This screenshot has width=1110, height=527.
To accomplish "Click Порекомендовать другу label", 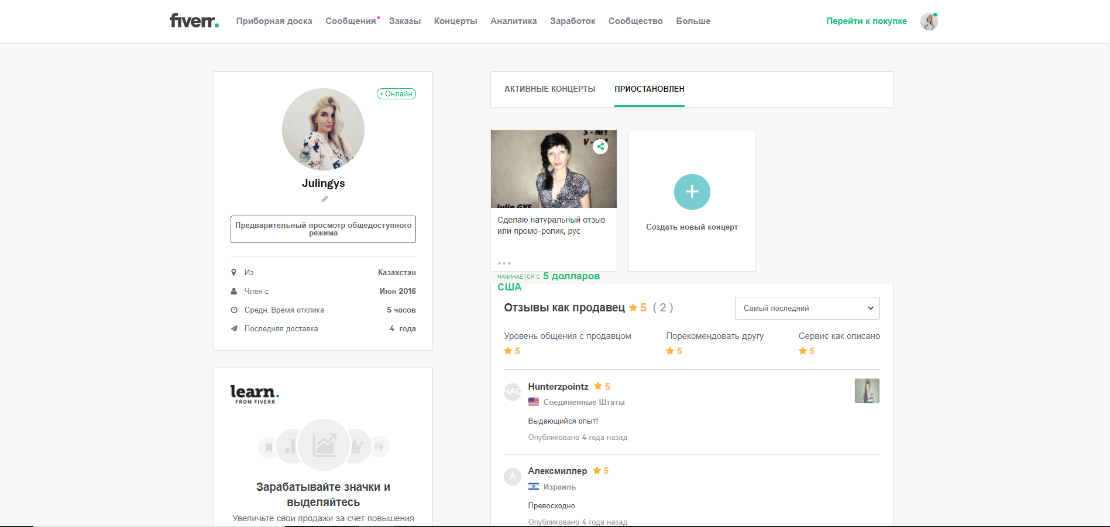I will (715, 336).
